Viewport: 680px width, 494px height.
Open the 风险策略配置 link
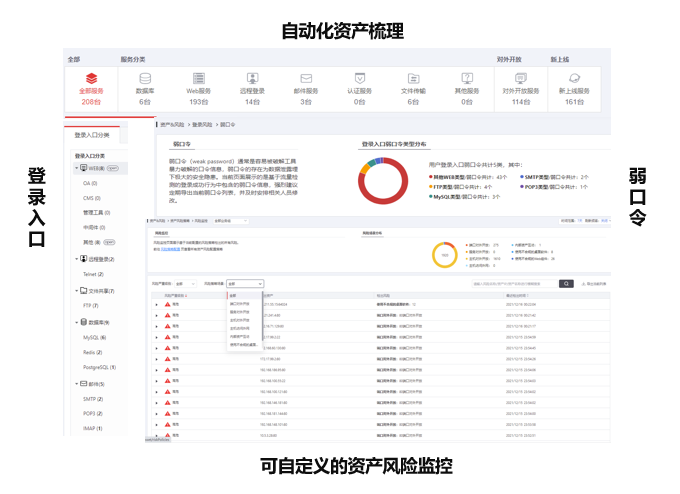point(173,247)
